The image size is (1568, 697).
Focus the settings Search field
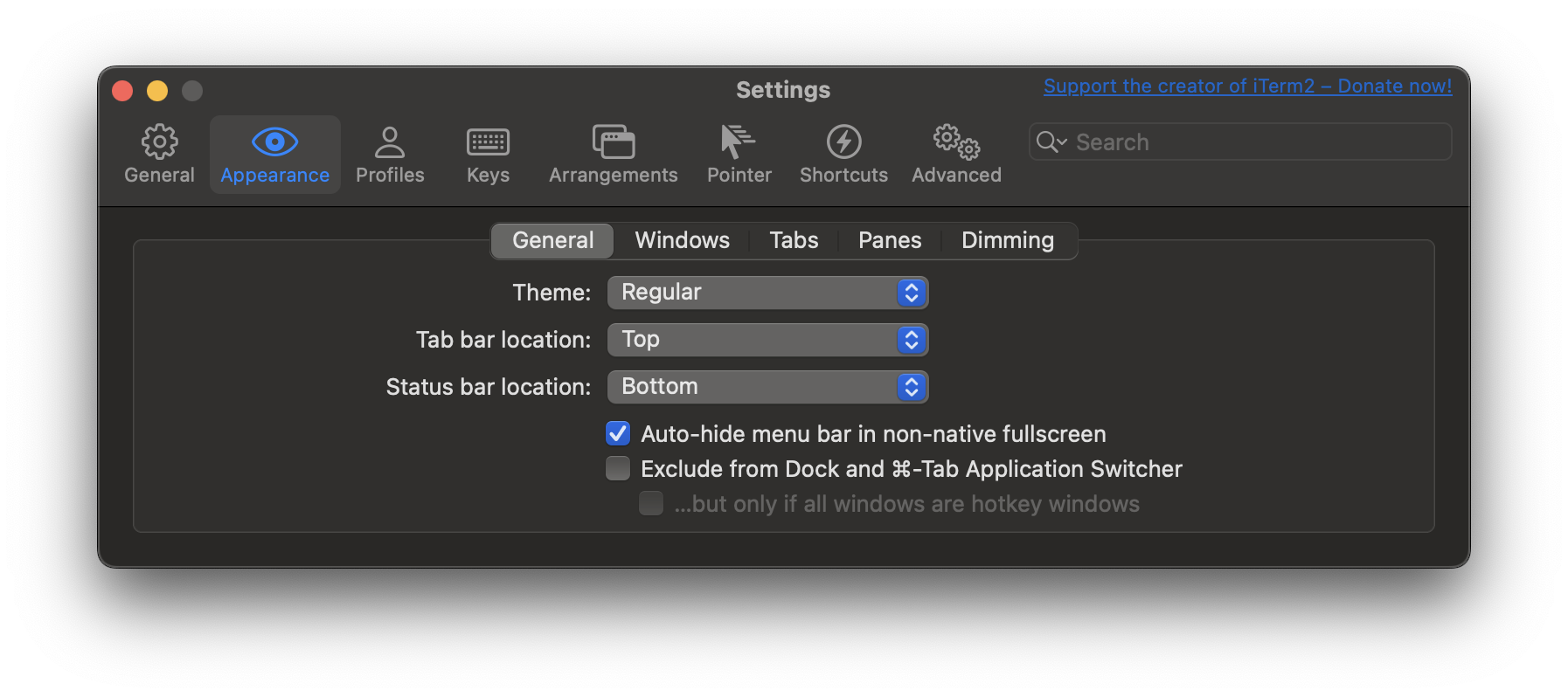[x=1240, y=141]
